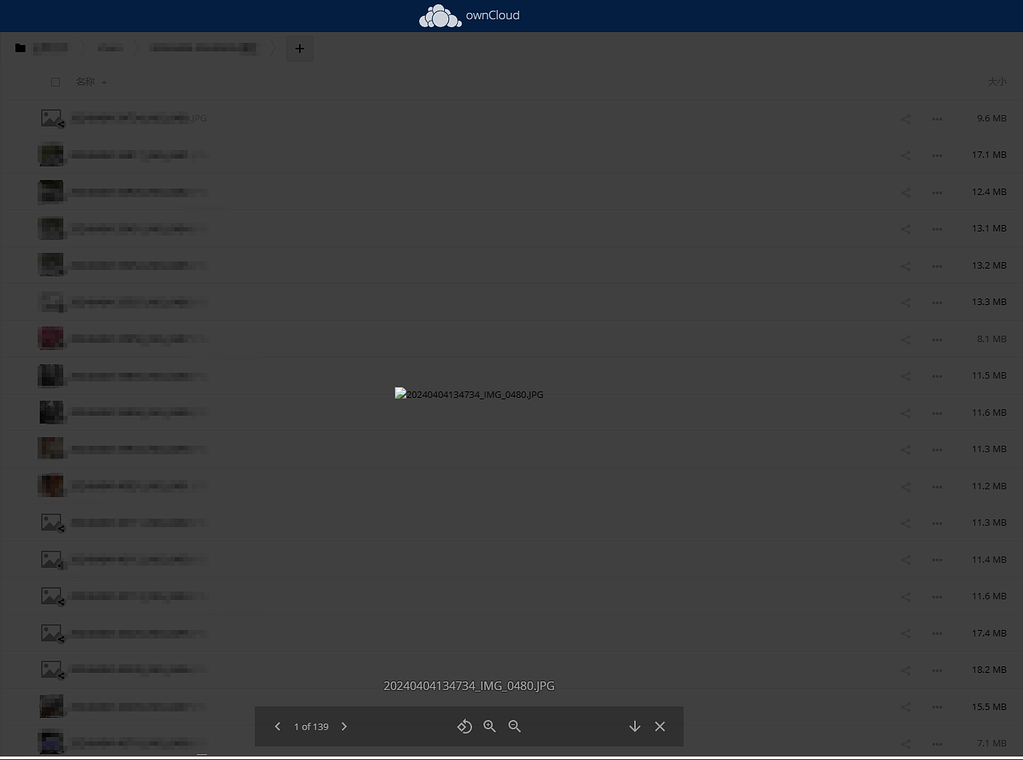This screenshot has width=1023, height=760.
Task: Zoom out of the image preview
Action: point(514,726)
